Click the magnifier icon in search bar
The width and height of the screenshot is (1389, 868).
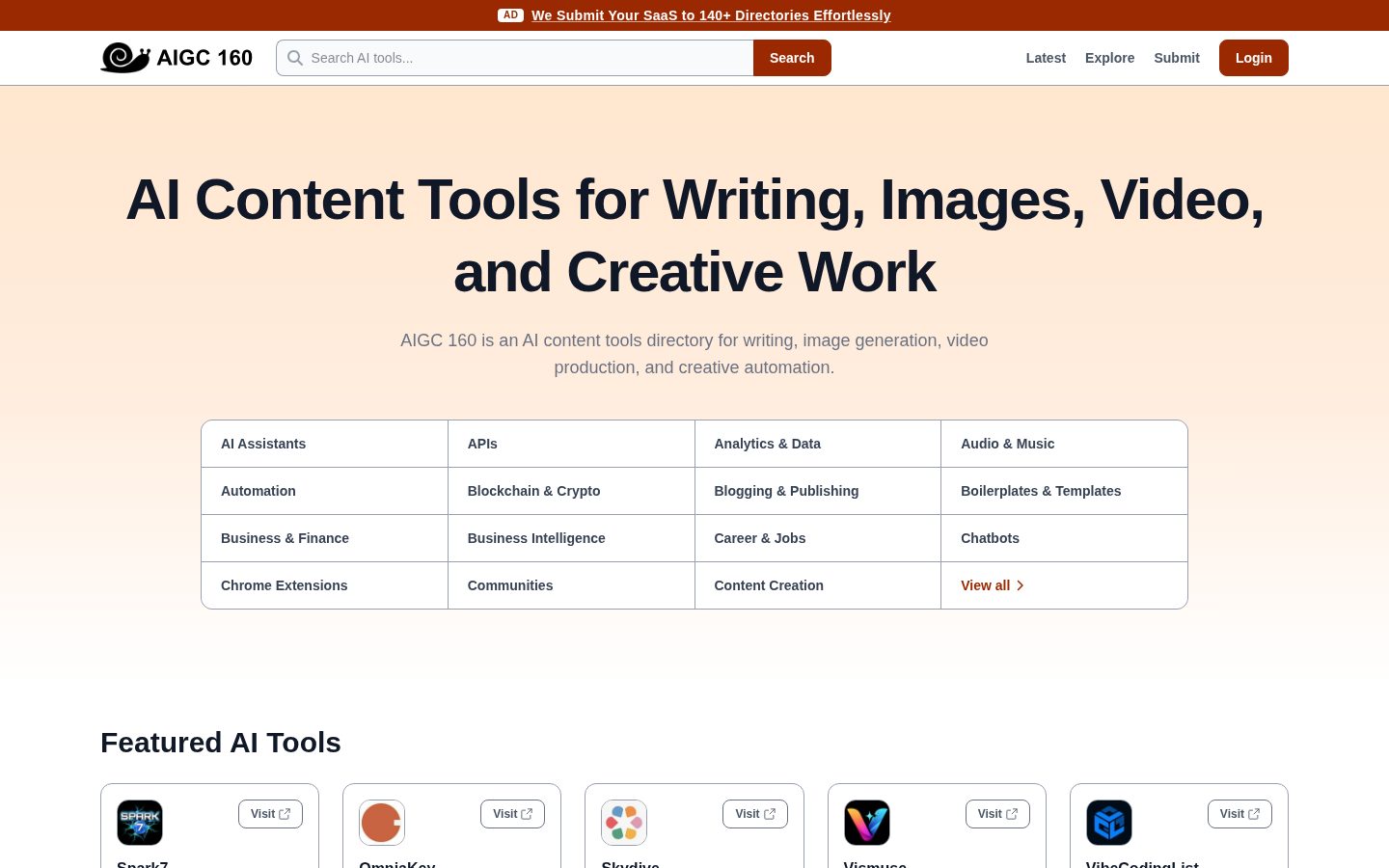coord(295,58)
